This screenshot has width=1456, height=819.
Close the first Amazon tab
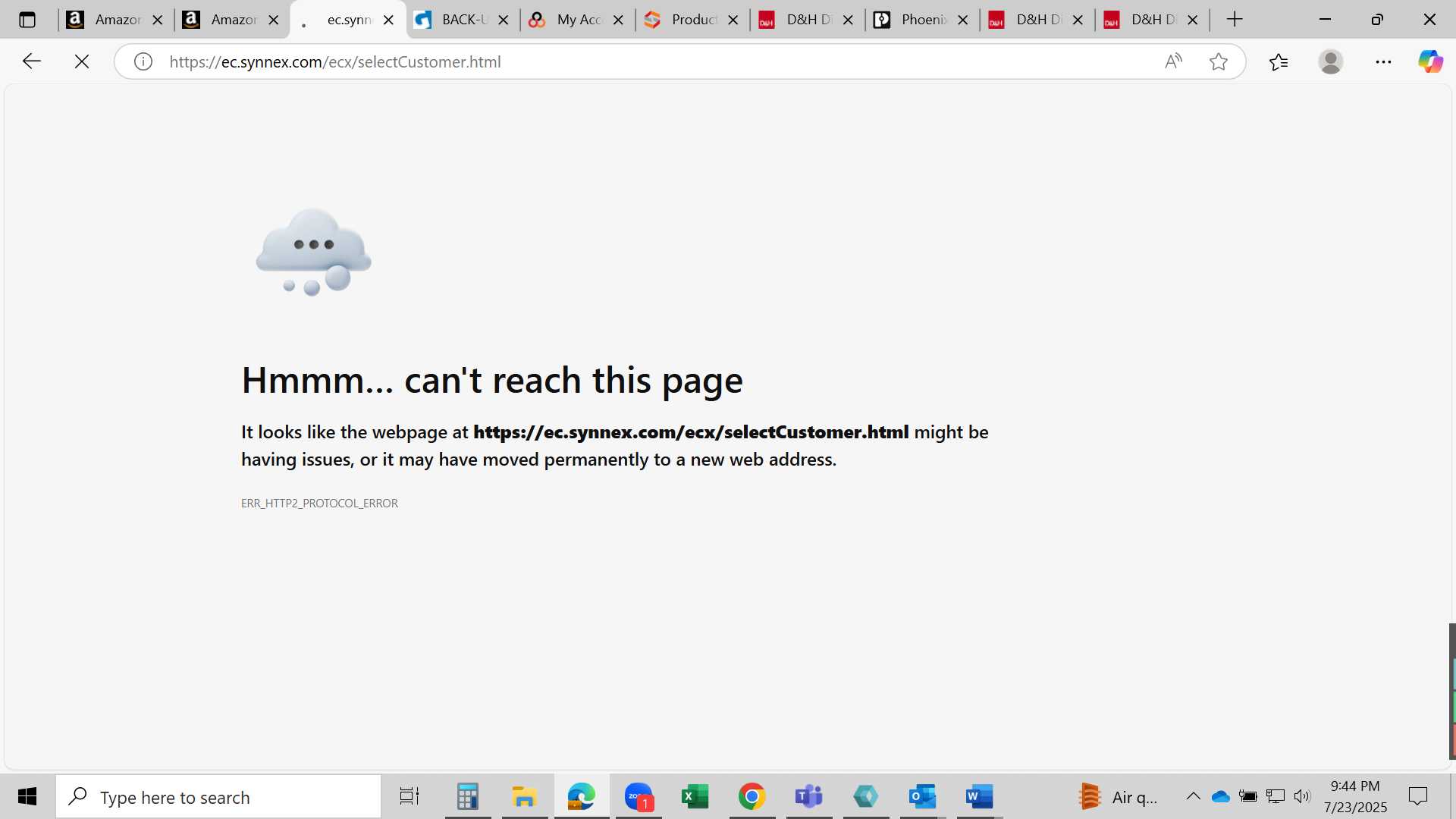[x=158, y=20]
